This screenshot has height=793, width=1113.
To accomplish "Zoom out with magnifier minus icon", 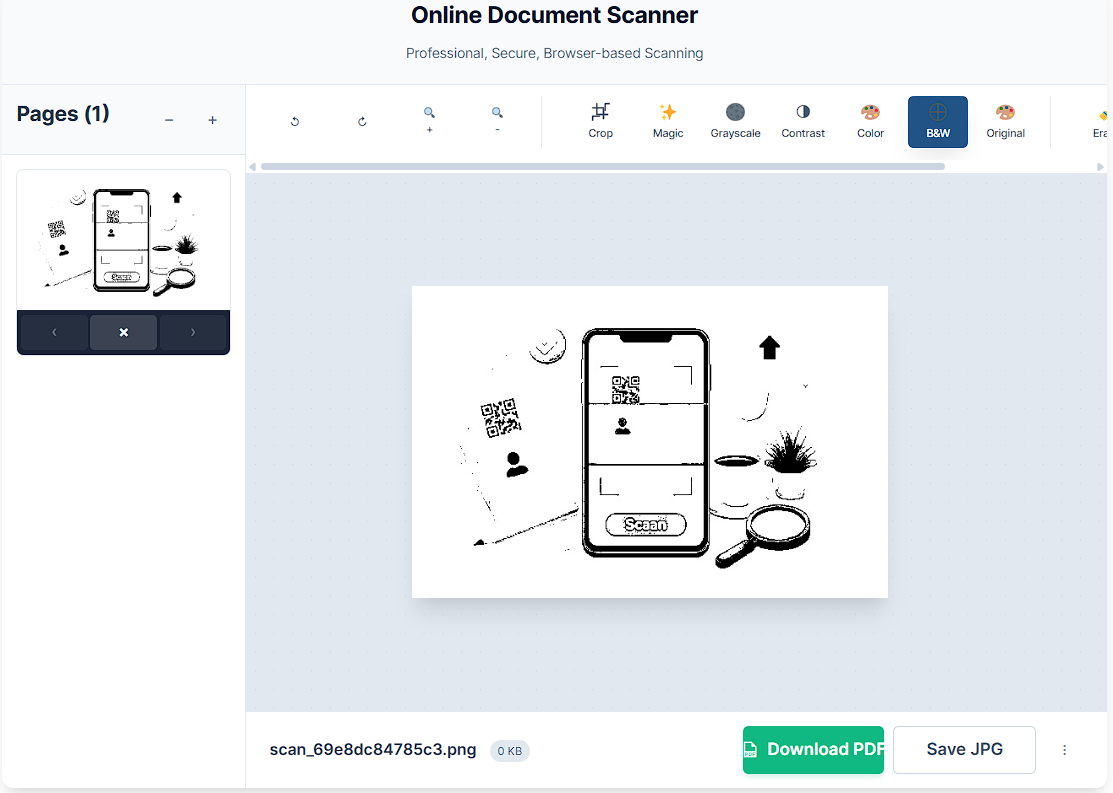I will click(x=497, y=121).
